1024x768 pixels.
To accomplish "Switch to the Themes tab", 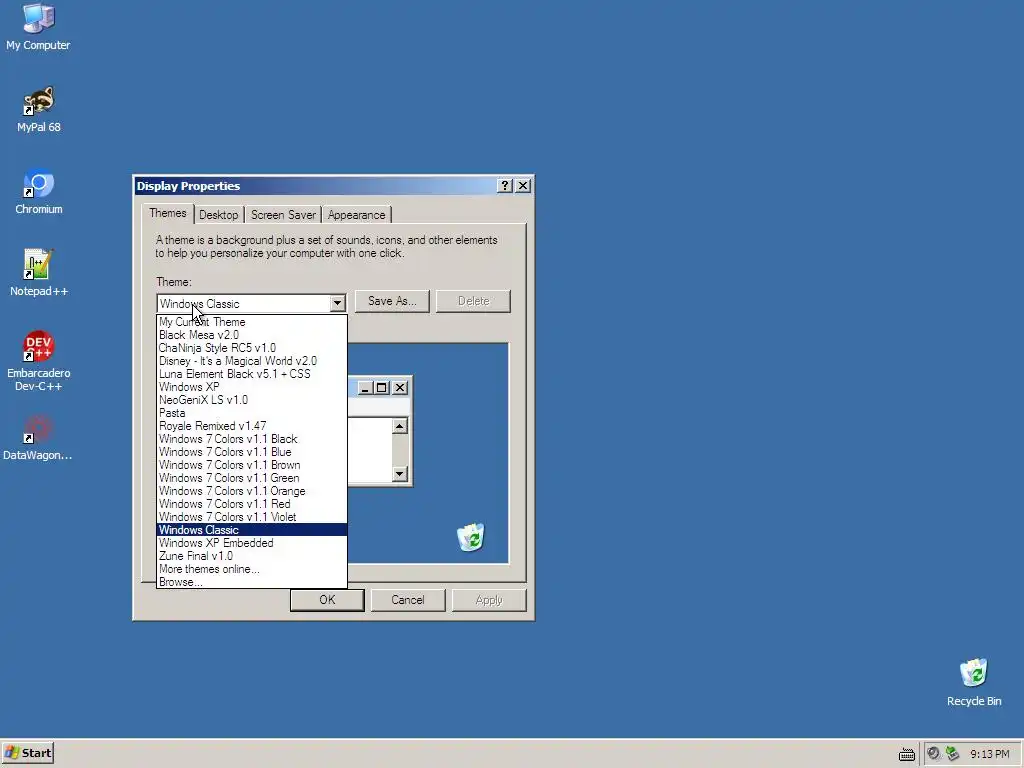I will [x=168, y=213].
